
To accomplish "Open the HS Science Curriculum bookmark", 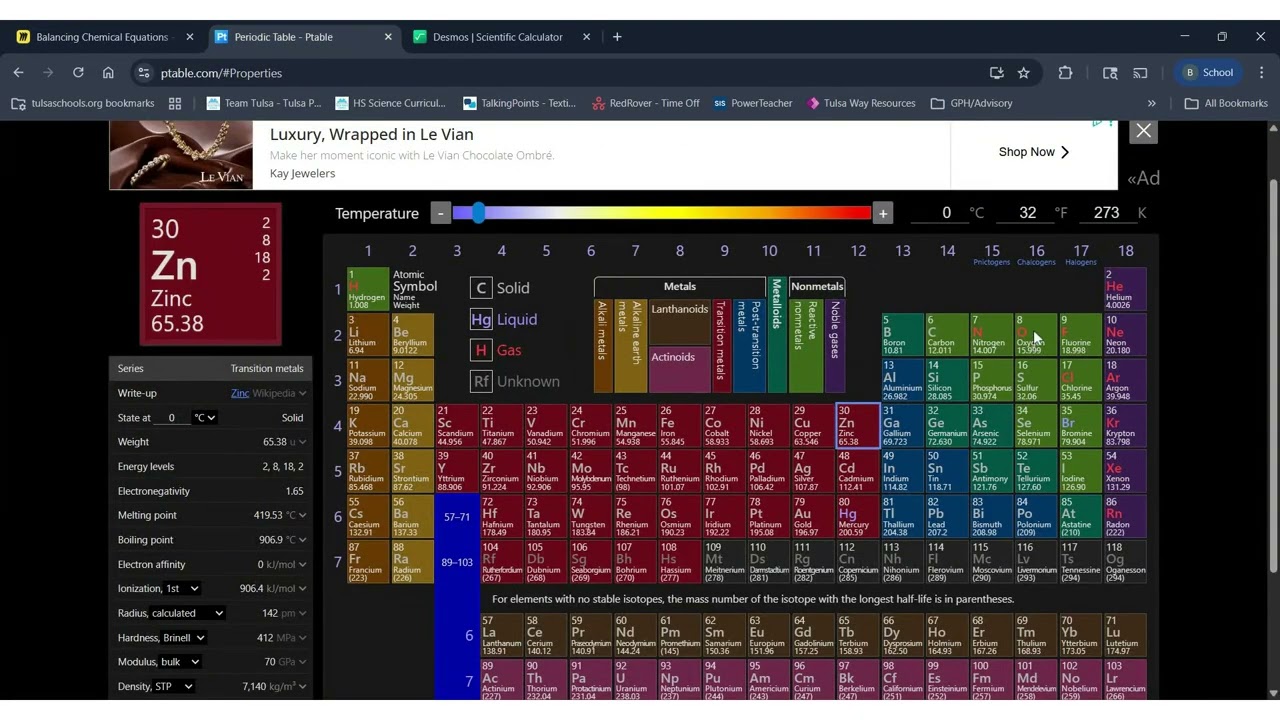I will click(391, 103).
